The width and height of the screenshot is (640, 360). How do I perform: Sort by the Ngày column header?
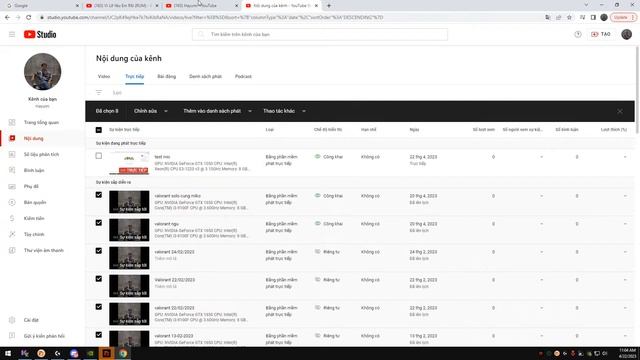[x=414, y=129]
